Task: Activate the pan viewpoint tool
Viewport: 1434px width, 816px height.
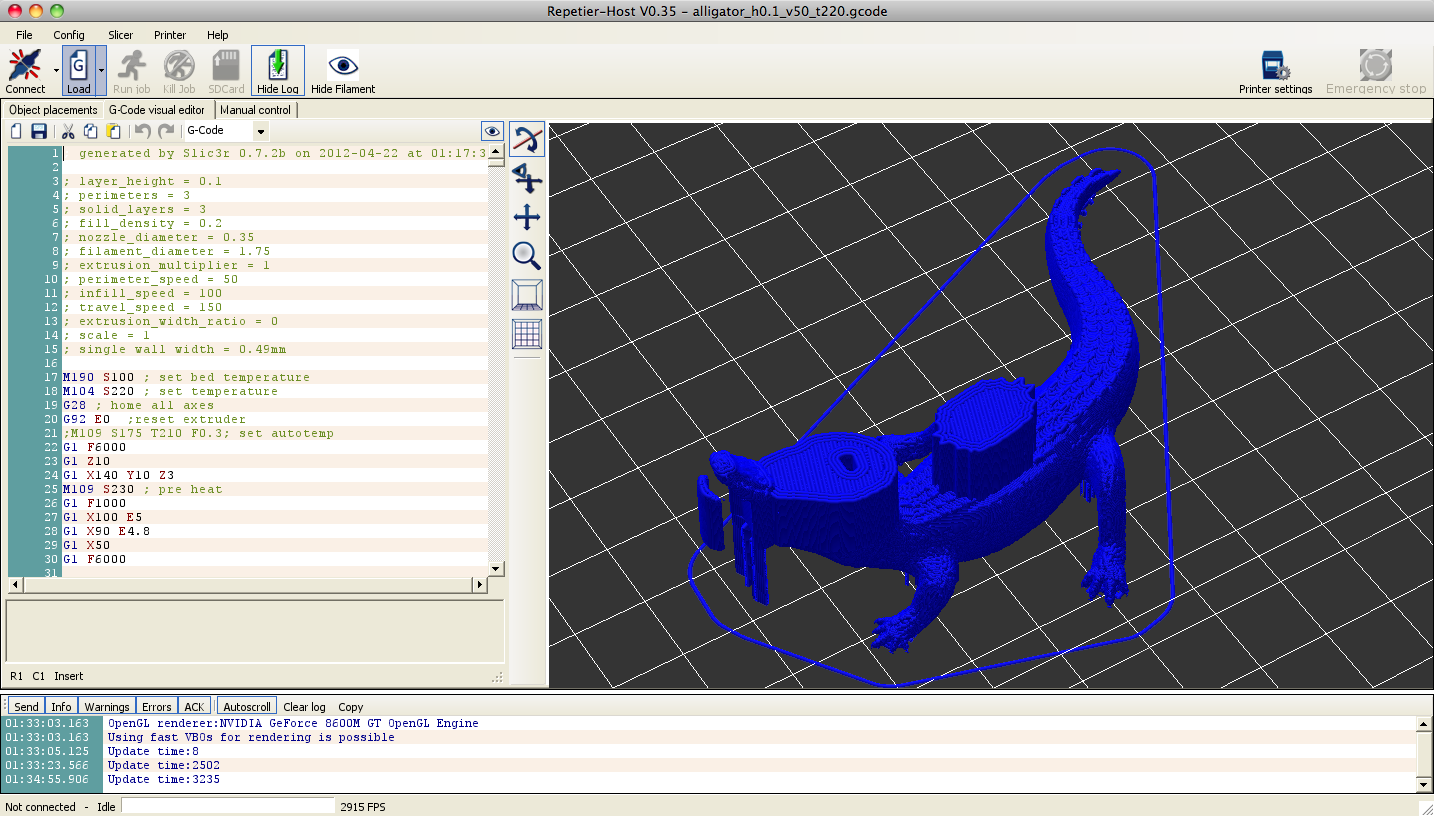Action: tap(527, 217)
